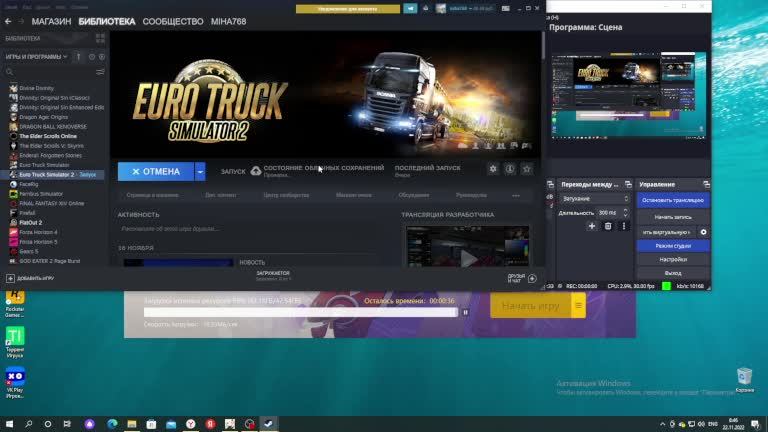768x432 pixels.
Task: Open Windows taskbar search
Action: point(28,424)
